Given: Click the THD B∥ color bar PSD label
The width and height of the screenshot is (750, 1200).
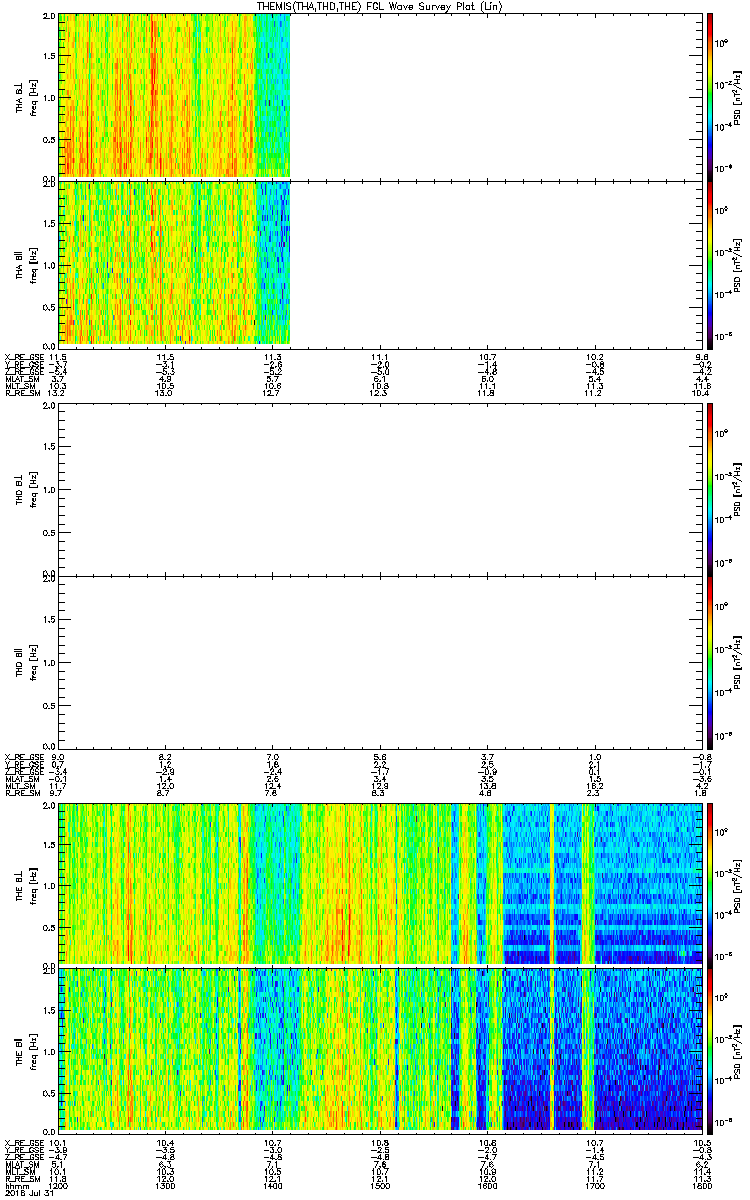Looking at the screenshot, I should [x=739, y=661].
